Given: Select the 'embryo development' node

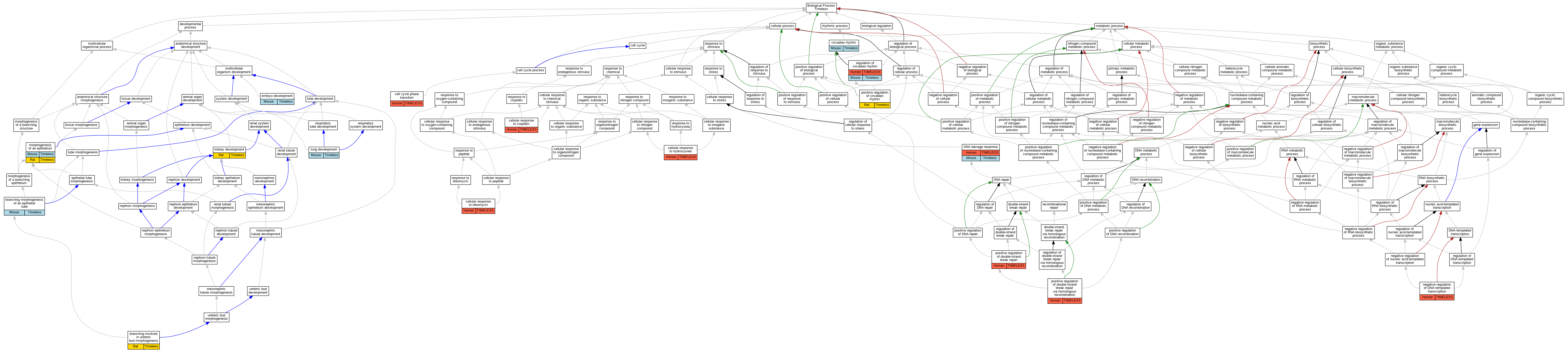Looking at the screenshot, I should click(277, 96).
